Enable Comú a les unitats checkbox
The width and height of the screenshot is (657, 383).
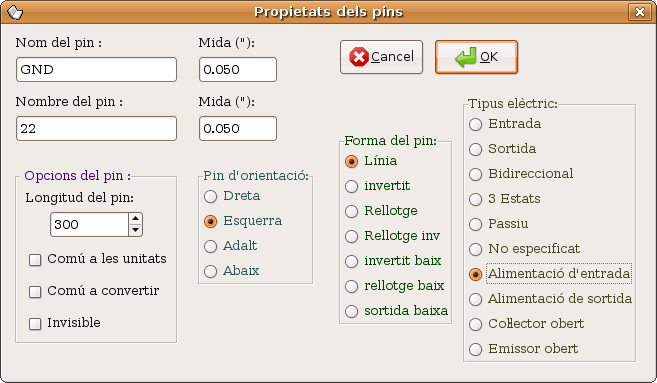tap(35, 260)
